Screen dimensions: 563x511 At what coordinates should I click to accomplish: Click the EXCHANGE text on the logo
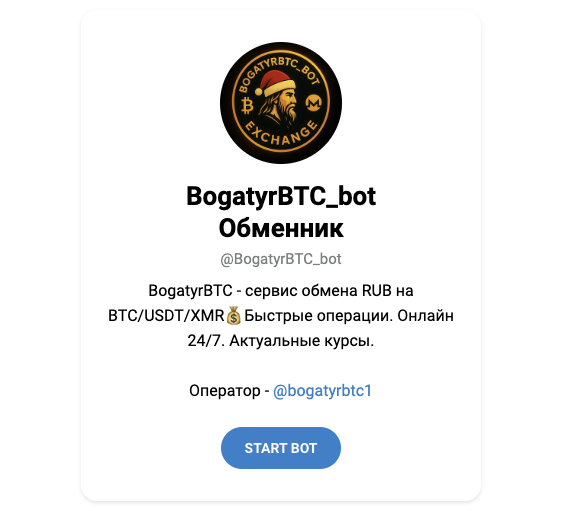pos(281,134)
